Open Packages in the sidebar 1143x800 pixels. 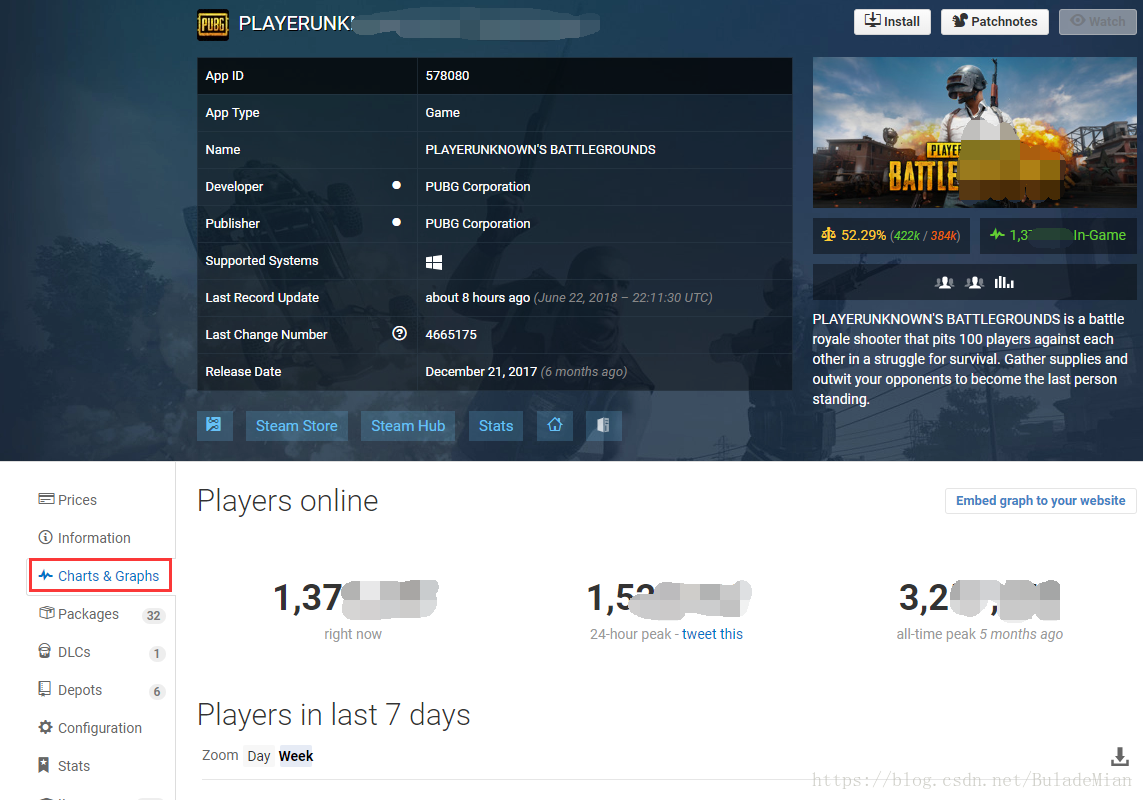79,614
